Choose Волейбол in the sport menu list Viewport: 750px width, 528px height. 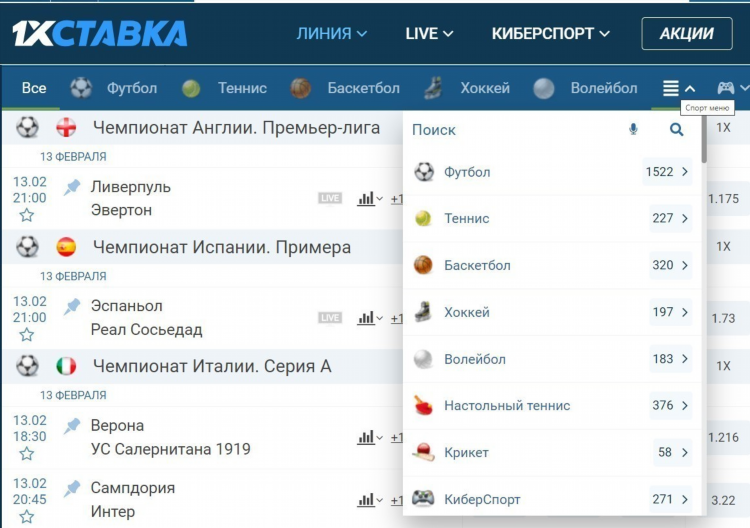coord(552,359)
